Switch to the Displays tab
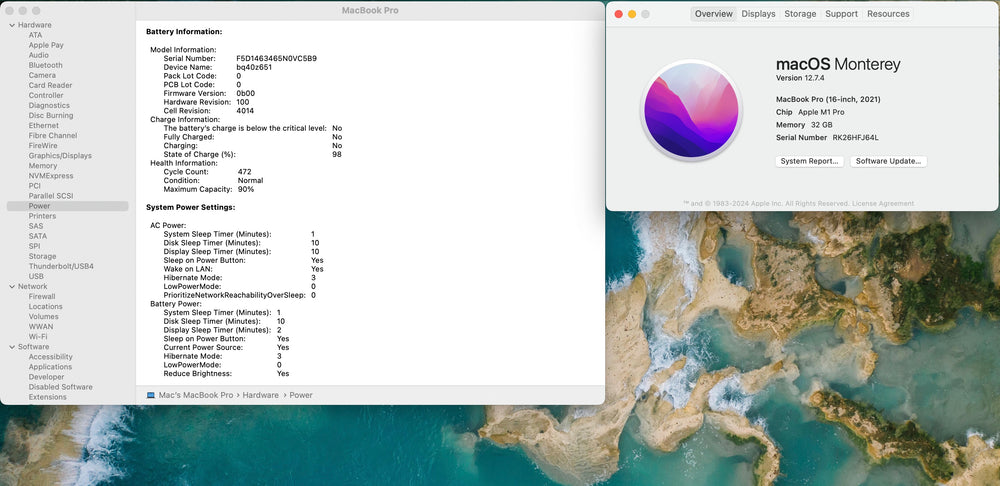 tap(758, 14)
